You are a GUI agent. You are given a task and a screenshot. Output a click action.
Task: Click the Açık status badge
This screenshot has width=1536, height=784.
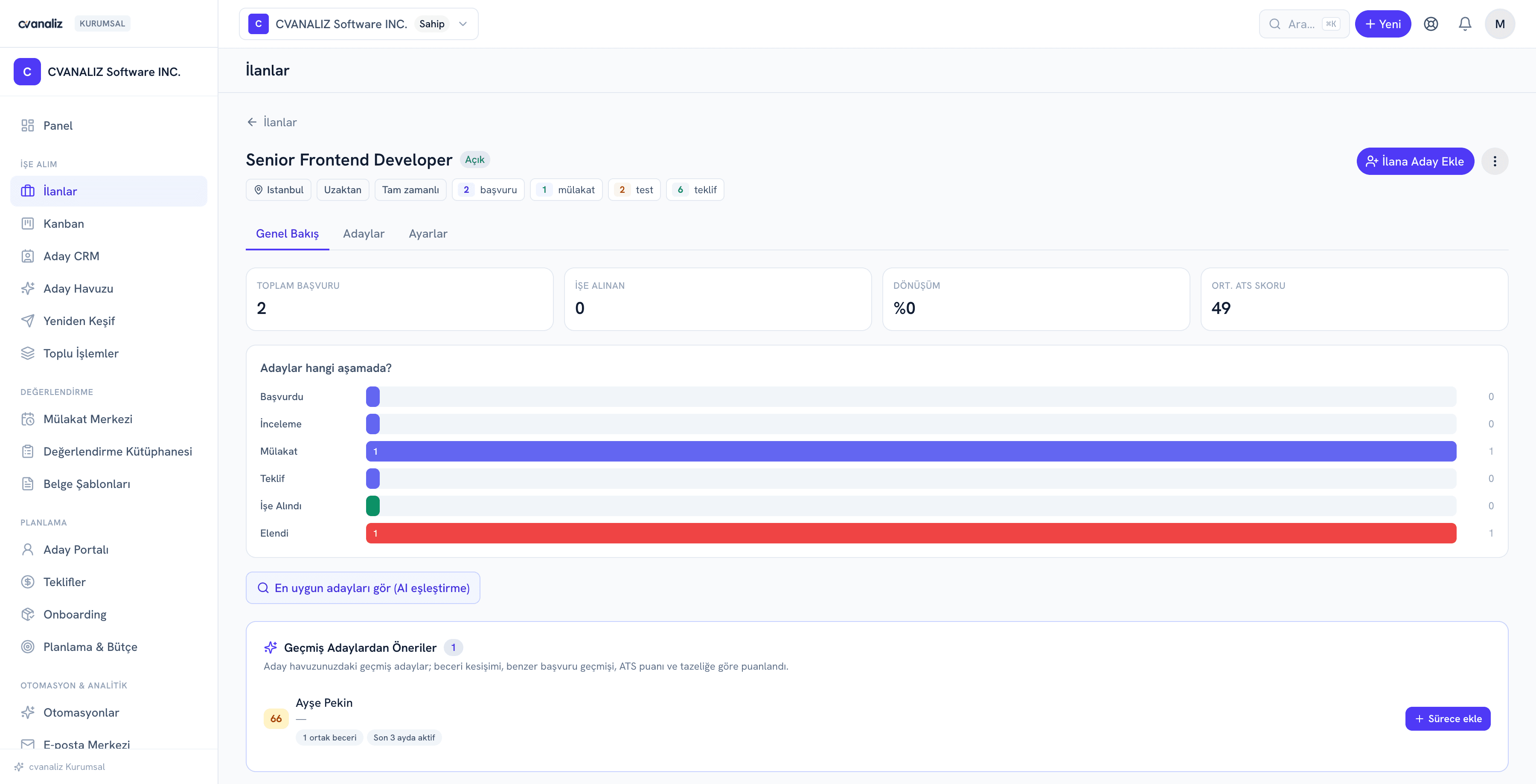click(474, 160)
